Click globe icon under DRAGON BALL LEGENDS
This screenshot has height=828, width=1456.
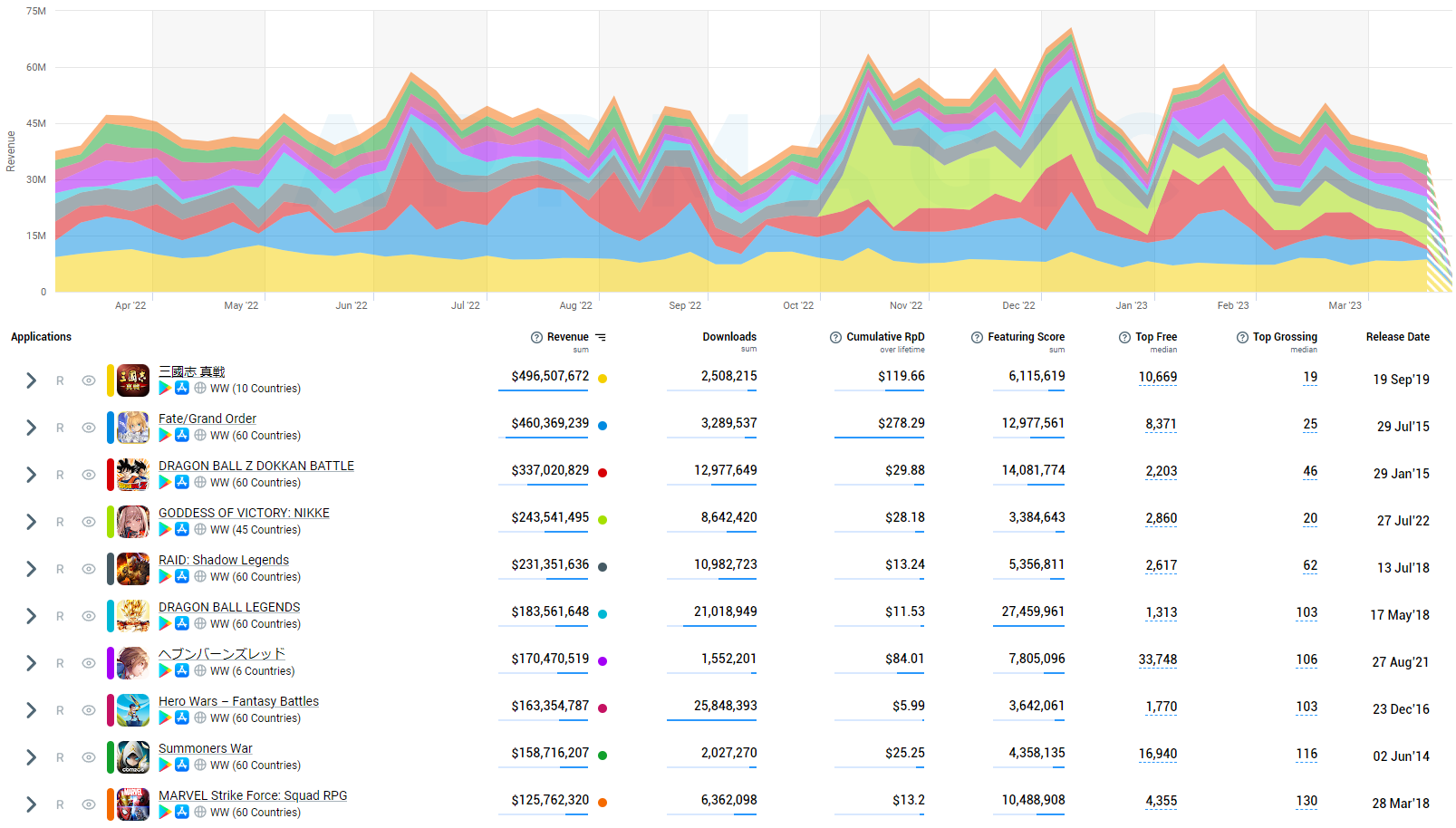200,623
